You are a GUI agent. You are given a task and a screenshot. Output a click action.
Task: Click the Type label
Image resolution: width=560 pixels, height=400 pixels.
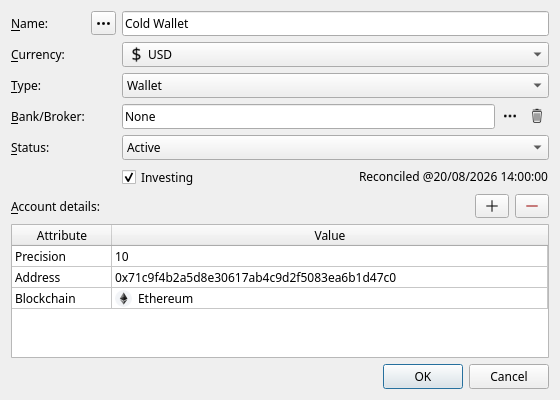[26, 86]
